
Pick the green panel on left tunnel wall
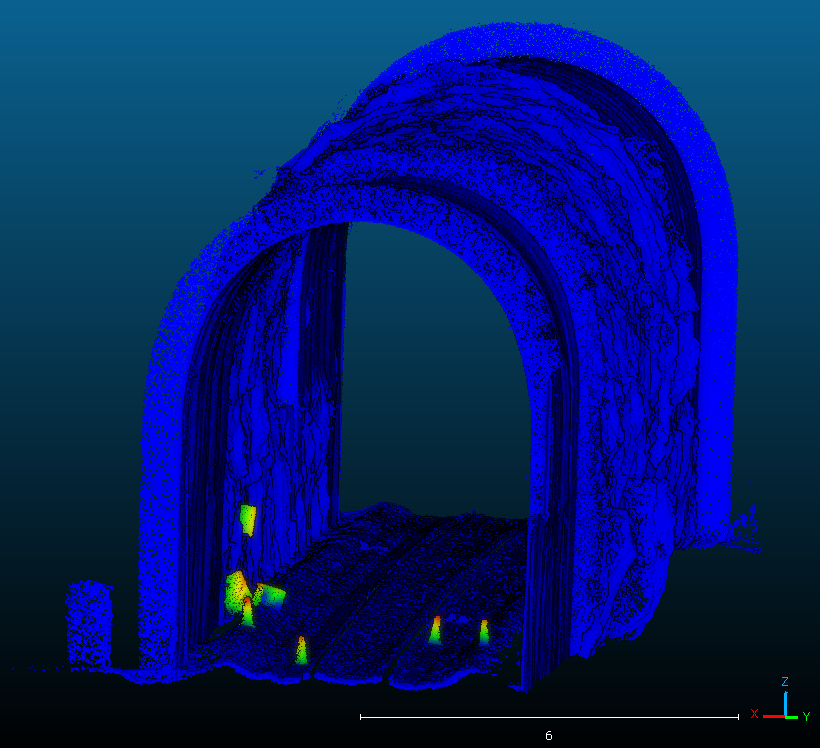point(248,519)
